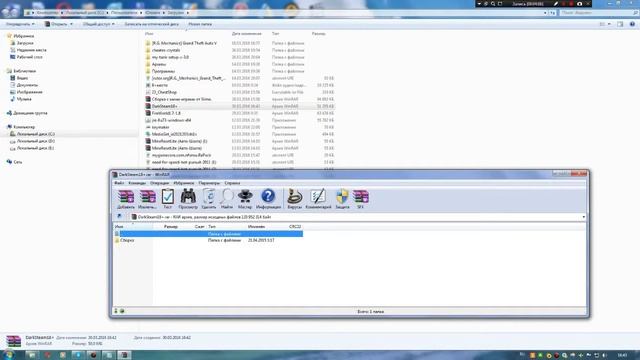Sort Explorer files by Дата изменения column
Screen dimensions: 640x360
click(x=247, y=33)
